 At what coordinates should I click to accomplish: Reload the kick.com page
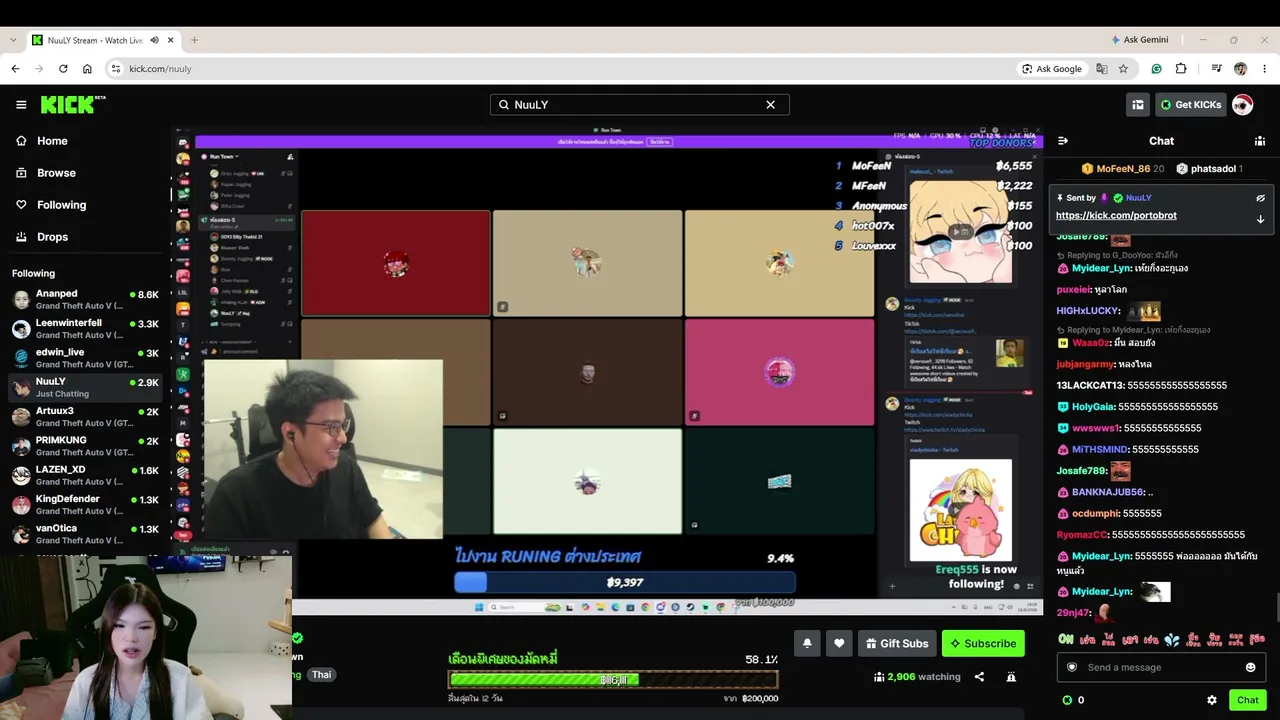(63, 69)
